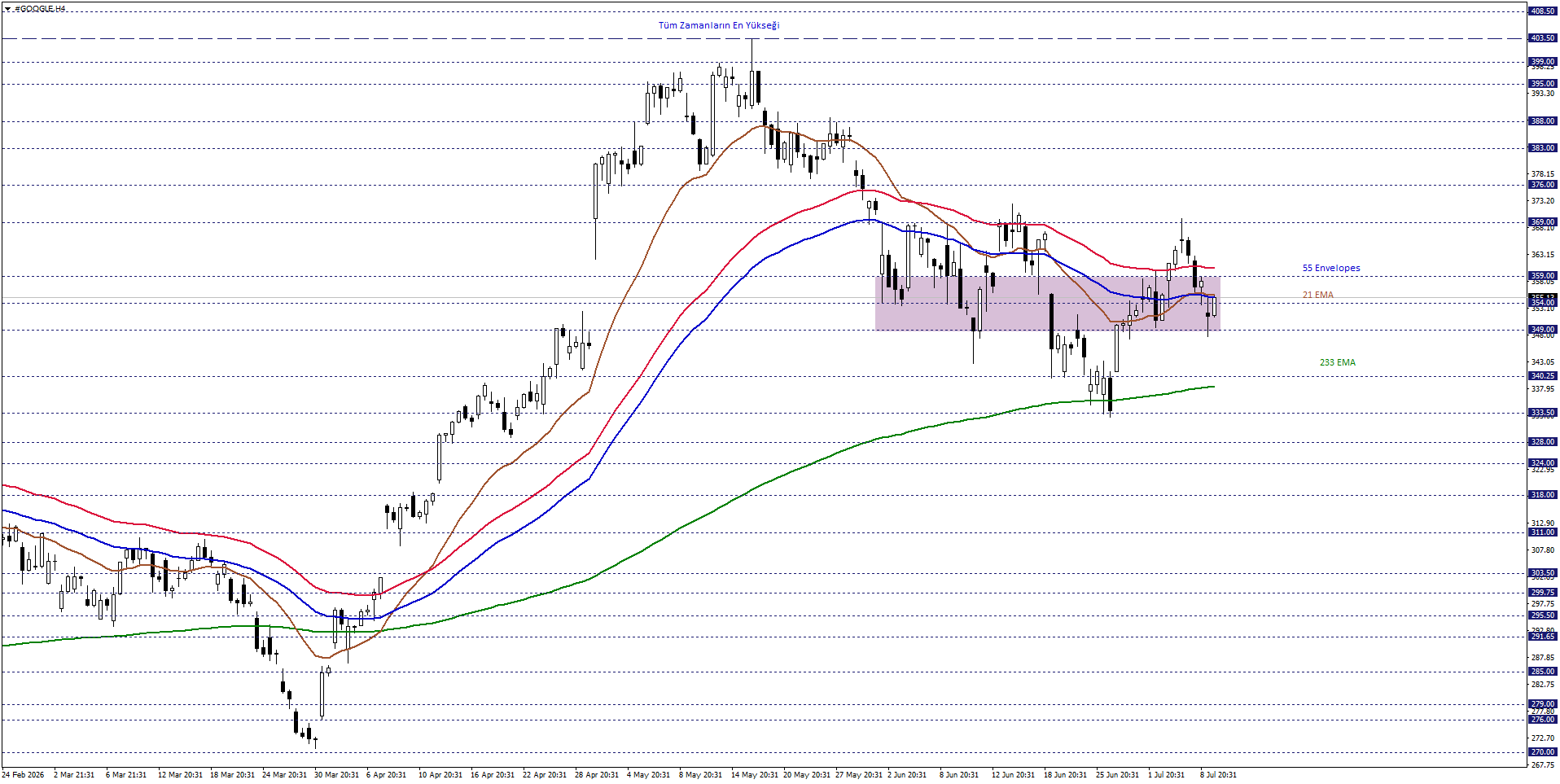Click the 403.50 price level tag
Viewport: 1560px width, 784px height.
[1543, 38]
